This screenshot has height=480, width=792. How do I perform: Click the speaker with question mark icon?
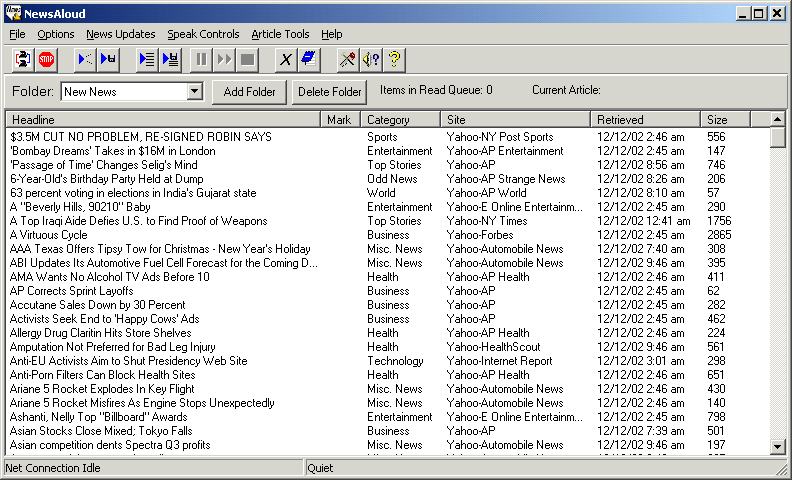[x=371, y=59]
